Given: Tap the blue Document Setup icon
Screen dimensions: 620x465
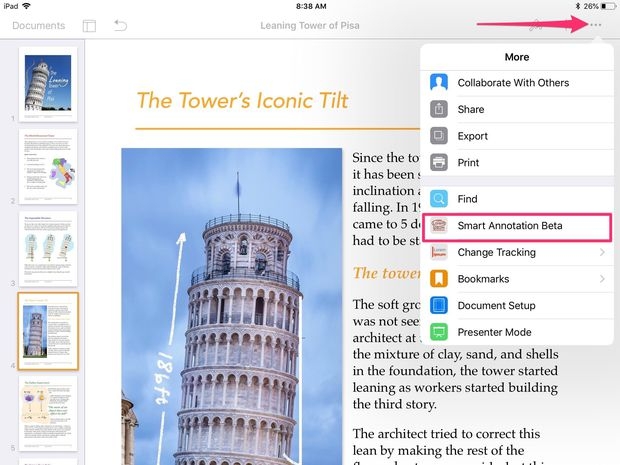Looking at the screenshot, I should pyautogui.click(x=439, y=305).
